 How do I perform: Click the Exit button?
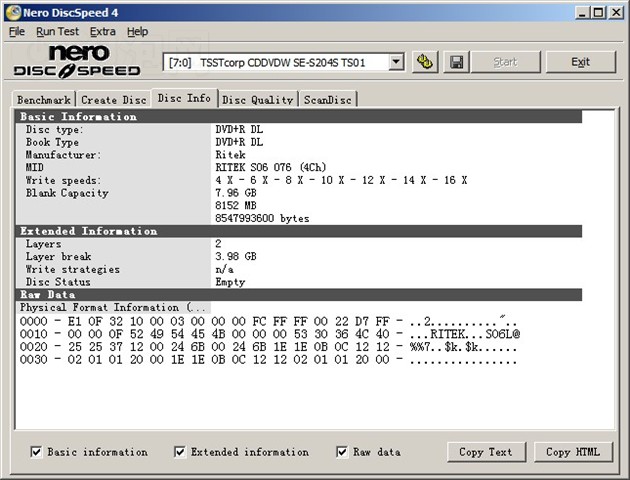click(x=581, y=62)
